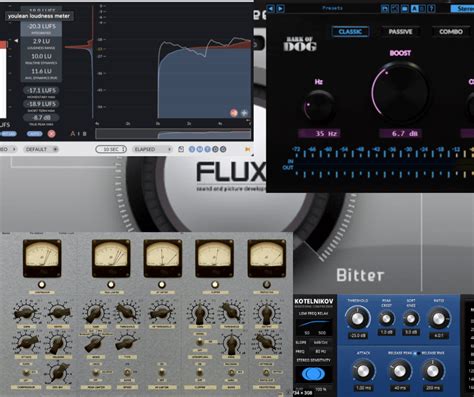Viewport: 474px width, 397px height.
Task: Click the RELEASE RMS knob in Kotelnikov
Action: tap(433, 371)
